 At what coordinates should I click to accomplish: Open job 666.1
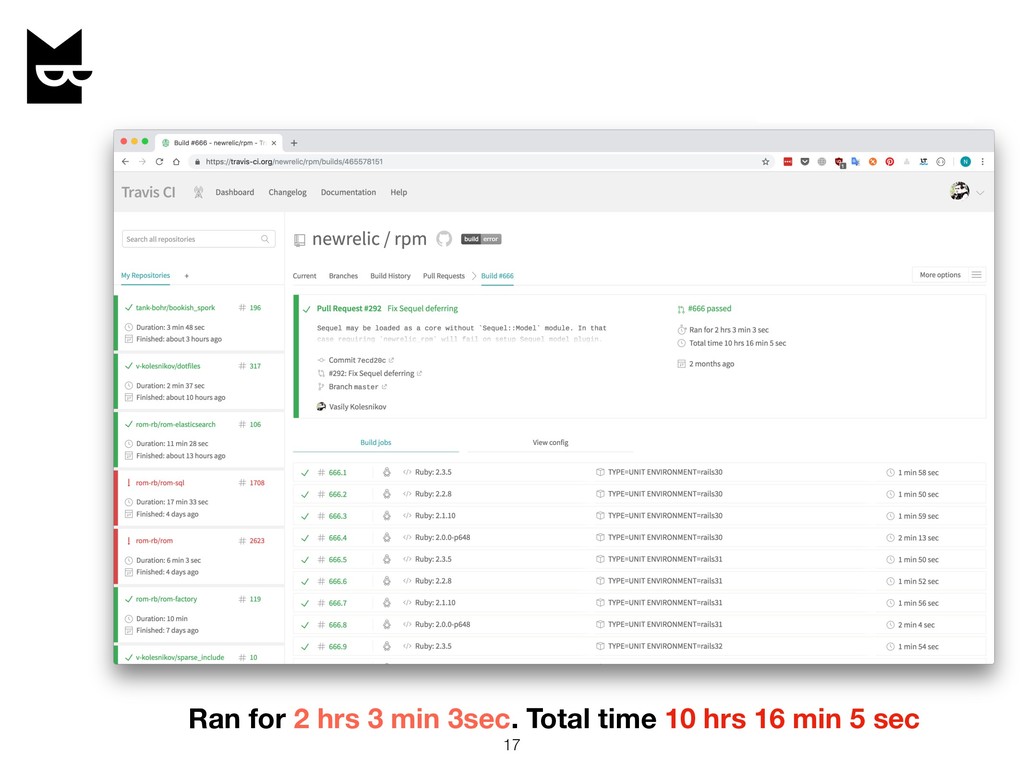(x=338, y=472)
